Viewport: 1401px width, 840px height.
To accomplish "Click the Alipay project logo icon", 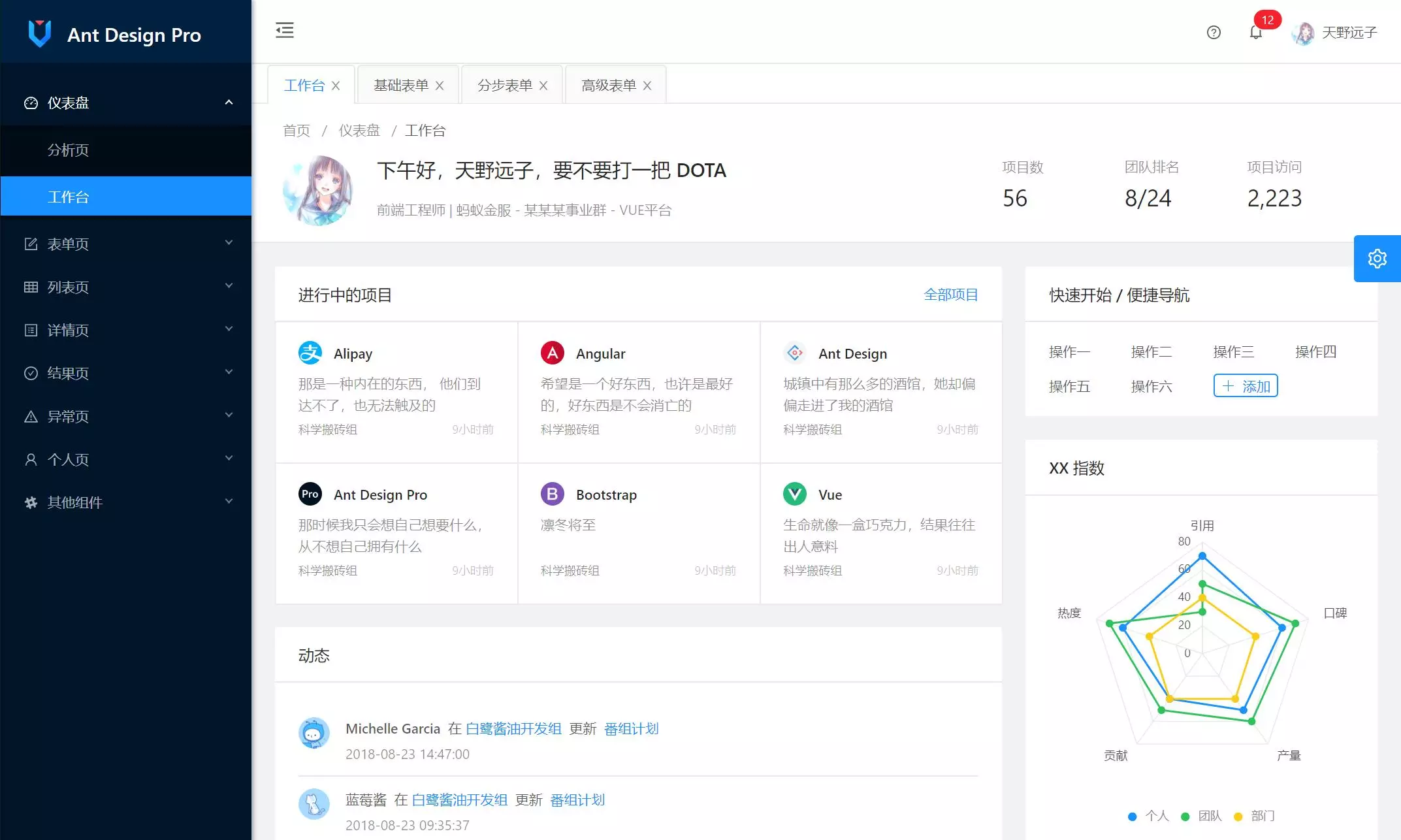I will click(310, 353).
